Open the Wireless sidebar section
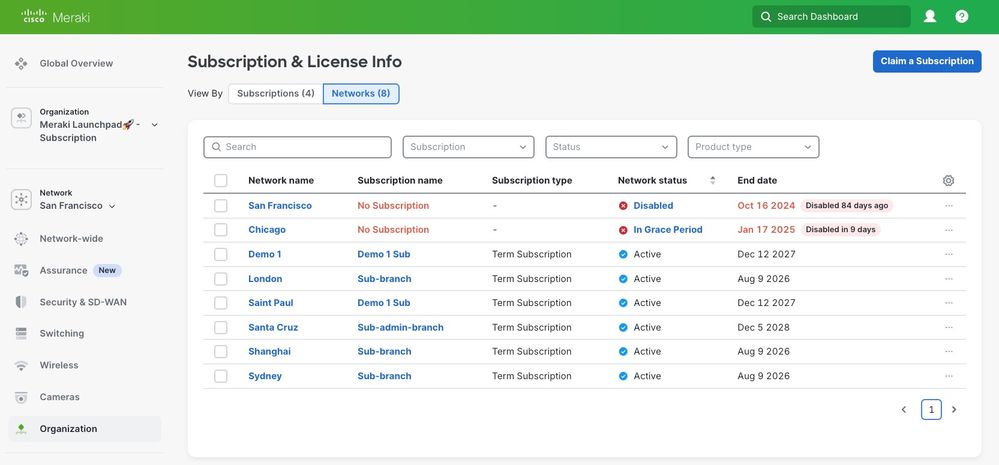This screenshot has height=465, width=999. 58,366
